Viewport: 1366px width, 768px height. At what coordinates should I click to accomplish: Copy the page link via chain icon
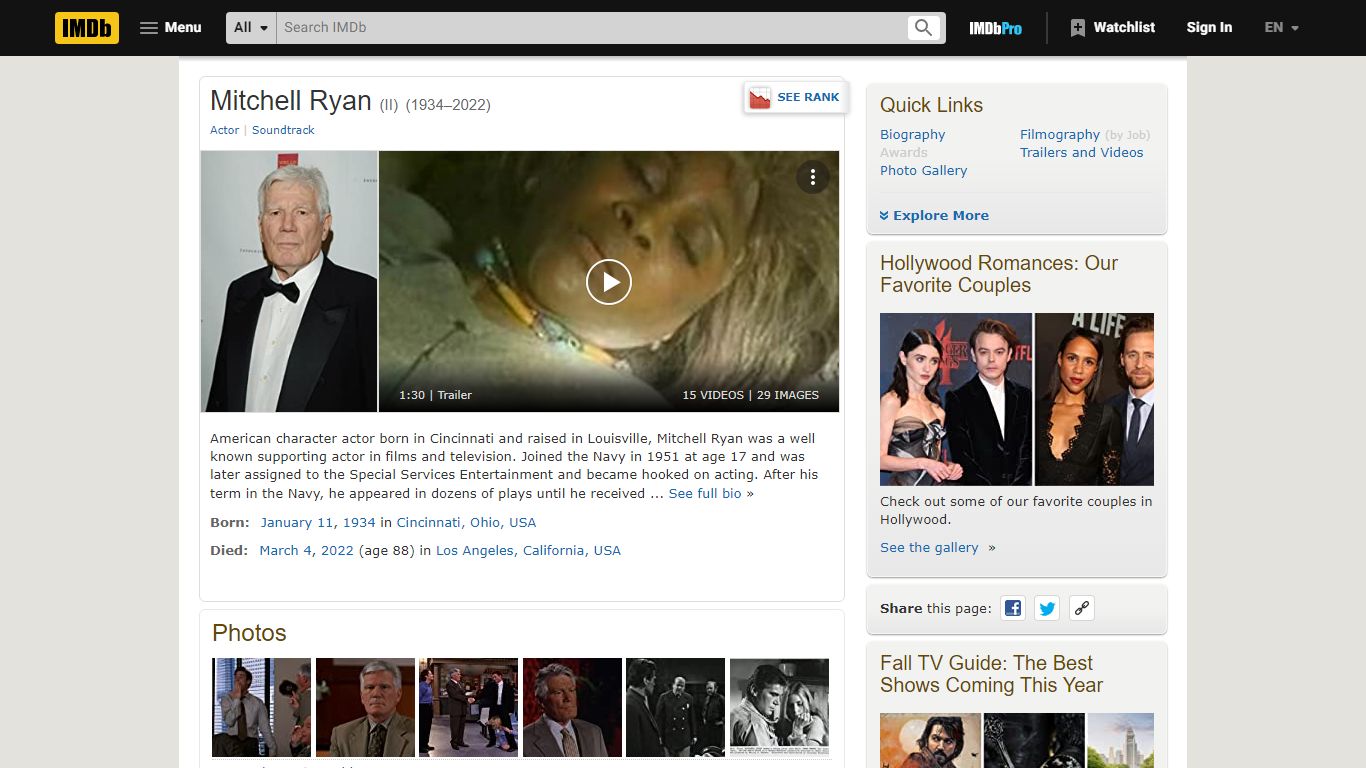coord(1081,608)
